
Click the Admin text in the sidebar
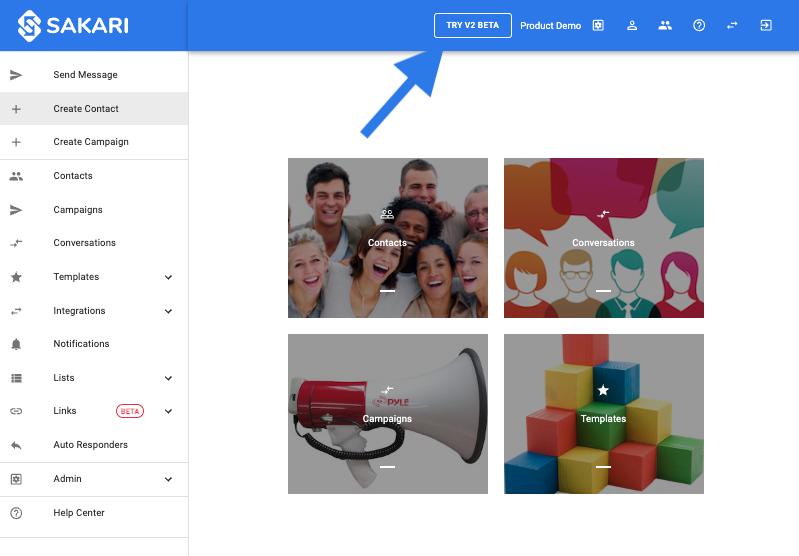tap(67, 479)
